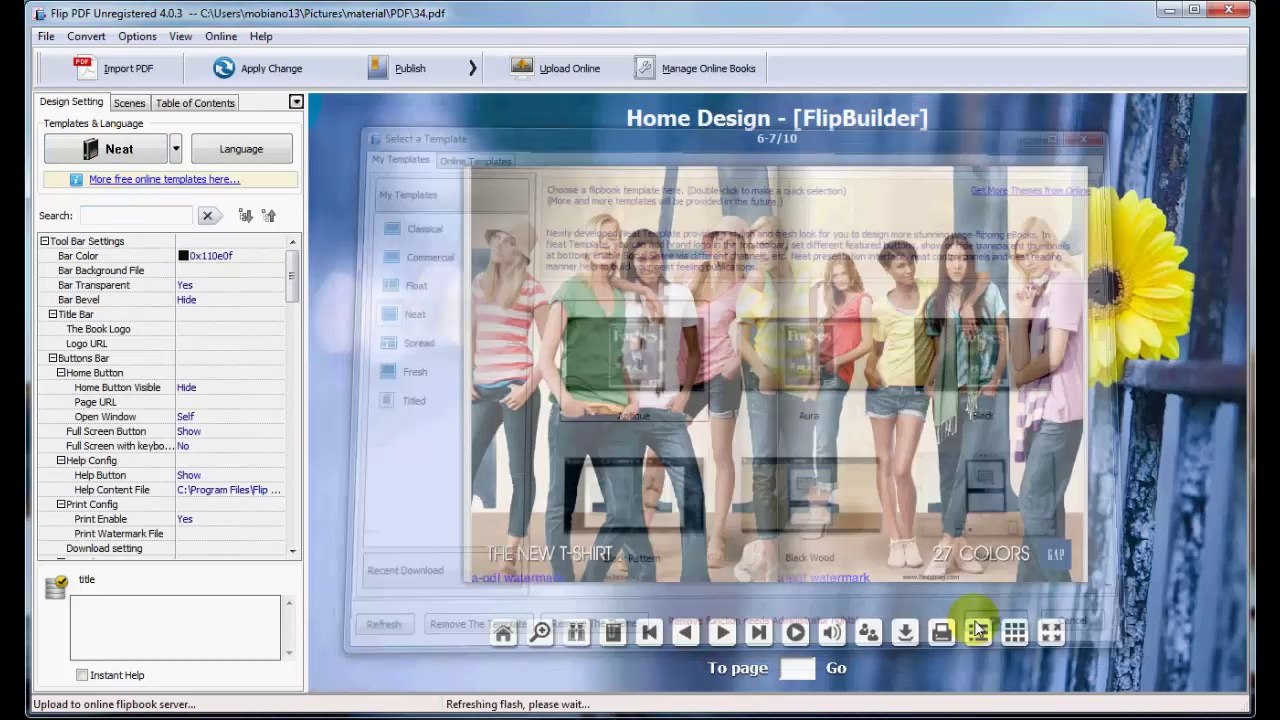Go to the next flipbook page
This screenshot has width=1280, height=720.
[722, 632]
